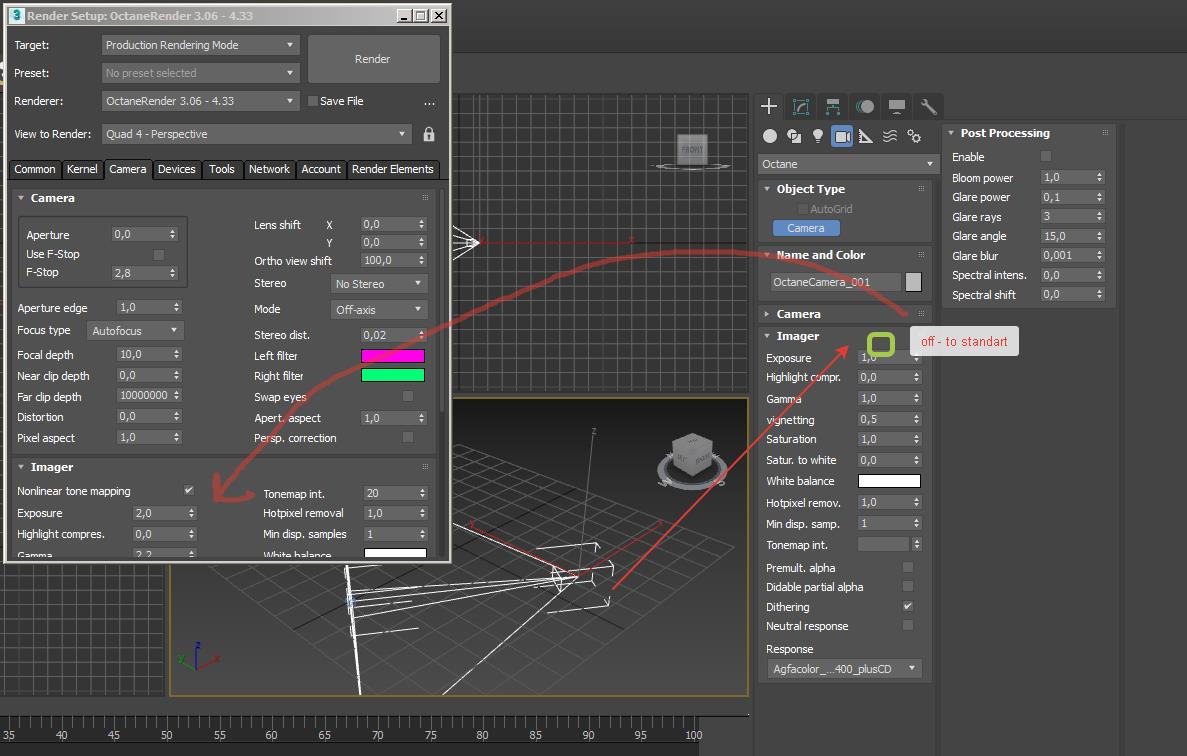Click frame 50 on the timeline
Screen dimensions: 1187x756
click(x=167, y=735)
